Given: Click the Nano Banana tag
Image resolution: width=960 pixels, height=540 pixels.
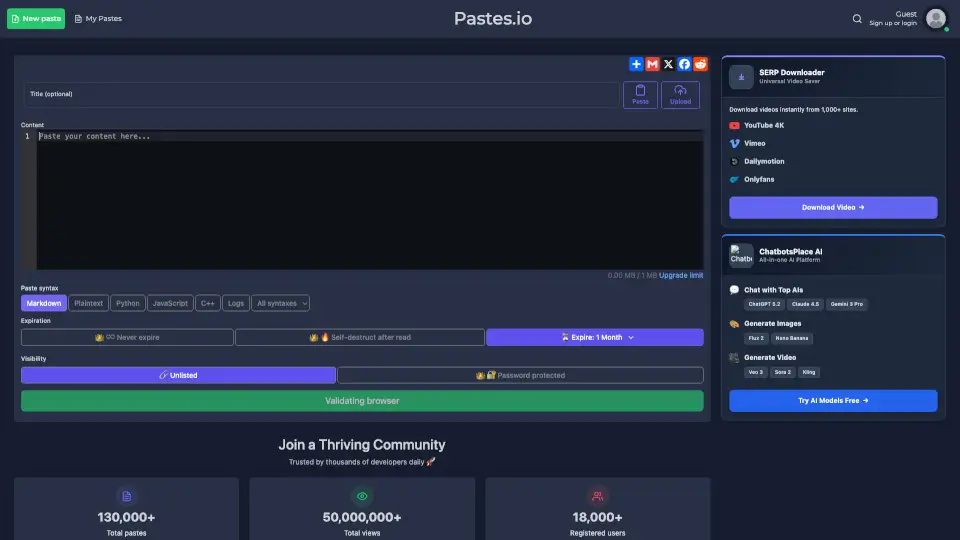Looking at the screenshot, I should [x=792, y=338].
